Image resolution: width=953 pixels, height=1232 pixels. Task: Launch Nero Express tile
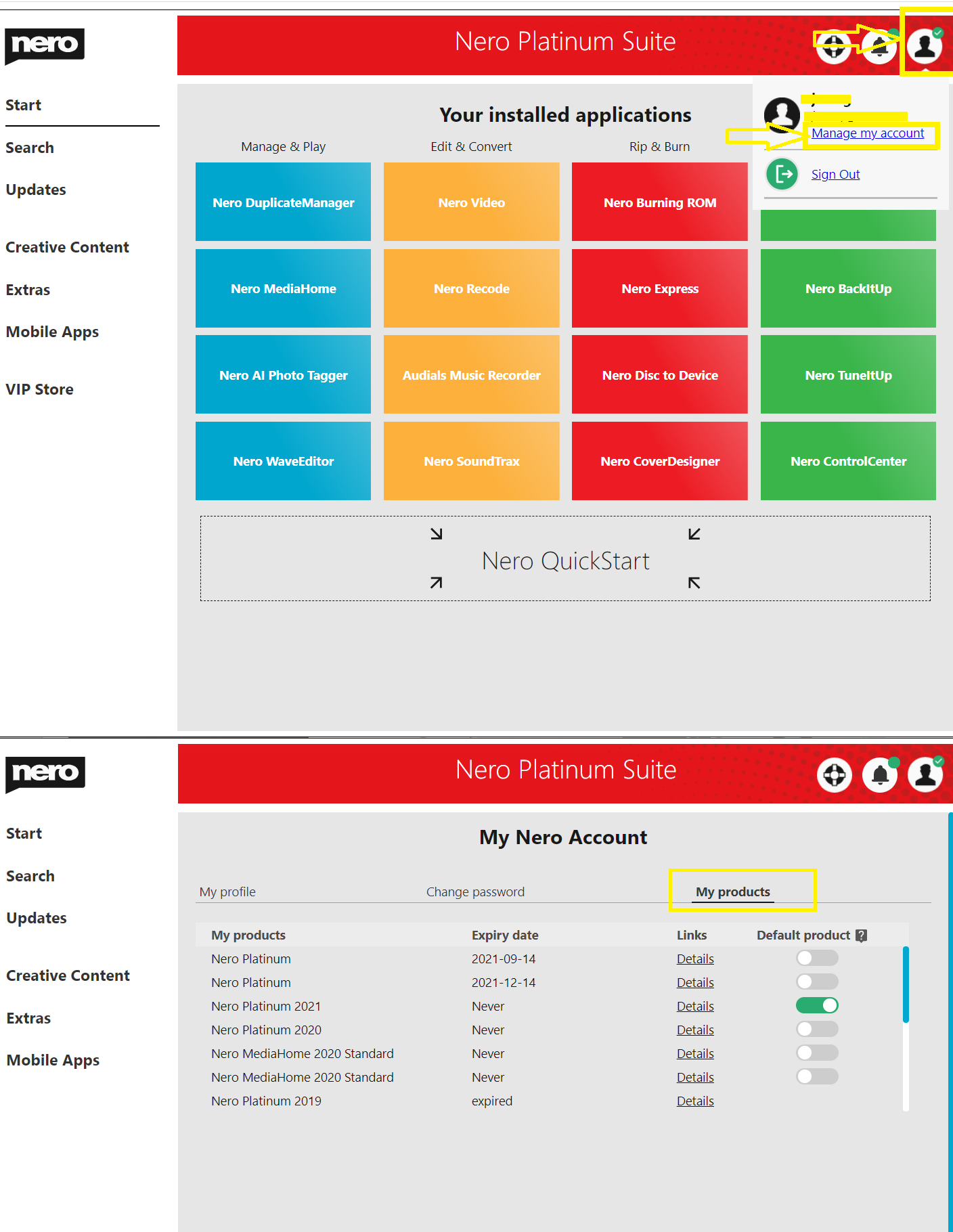pyautogui.click(x=660, y=288)
